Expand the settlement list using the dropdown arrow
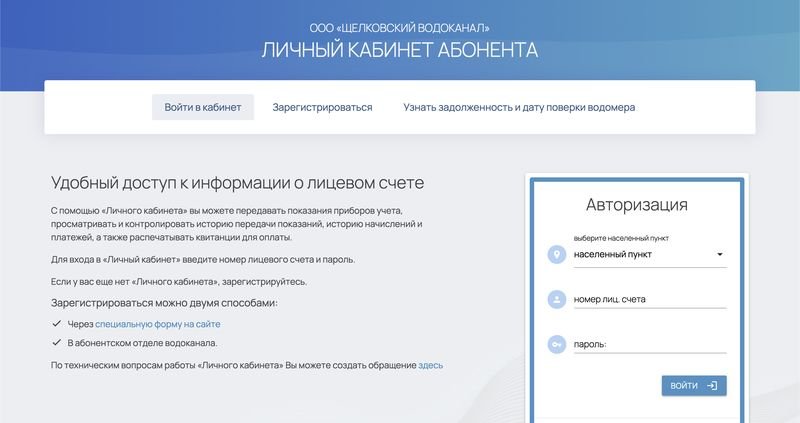800x423 pixels. click(x=719, y=255)
